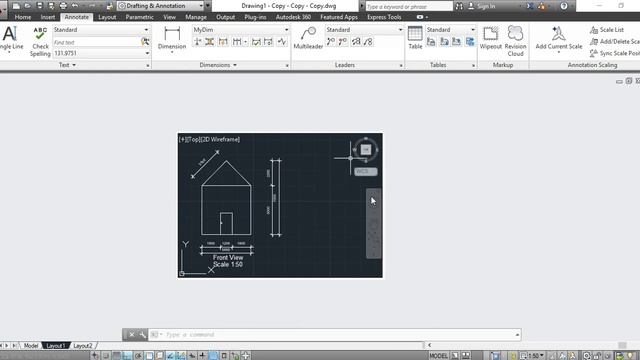Expand the Text panel title arrow

tap(74, 65)
